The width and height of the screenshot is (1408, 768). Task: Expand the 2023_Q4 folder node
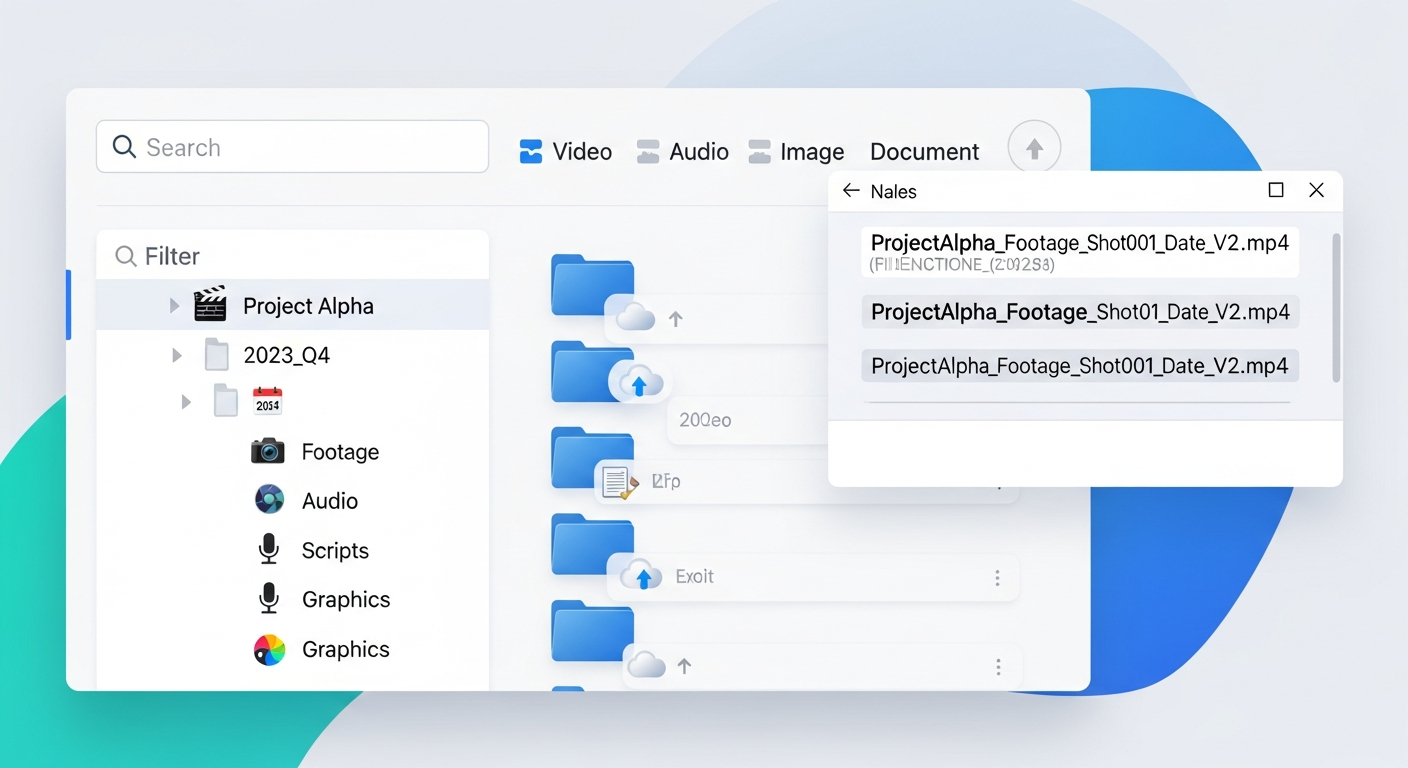[x=176, y=355]
